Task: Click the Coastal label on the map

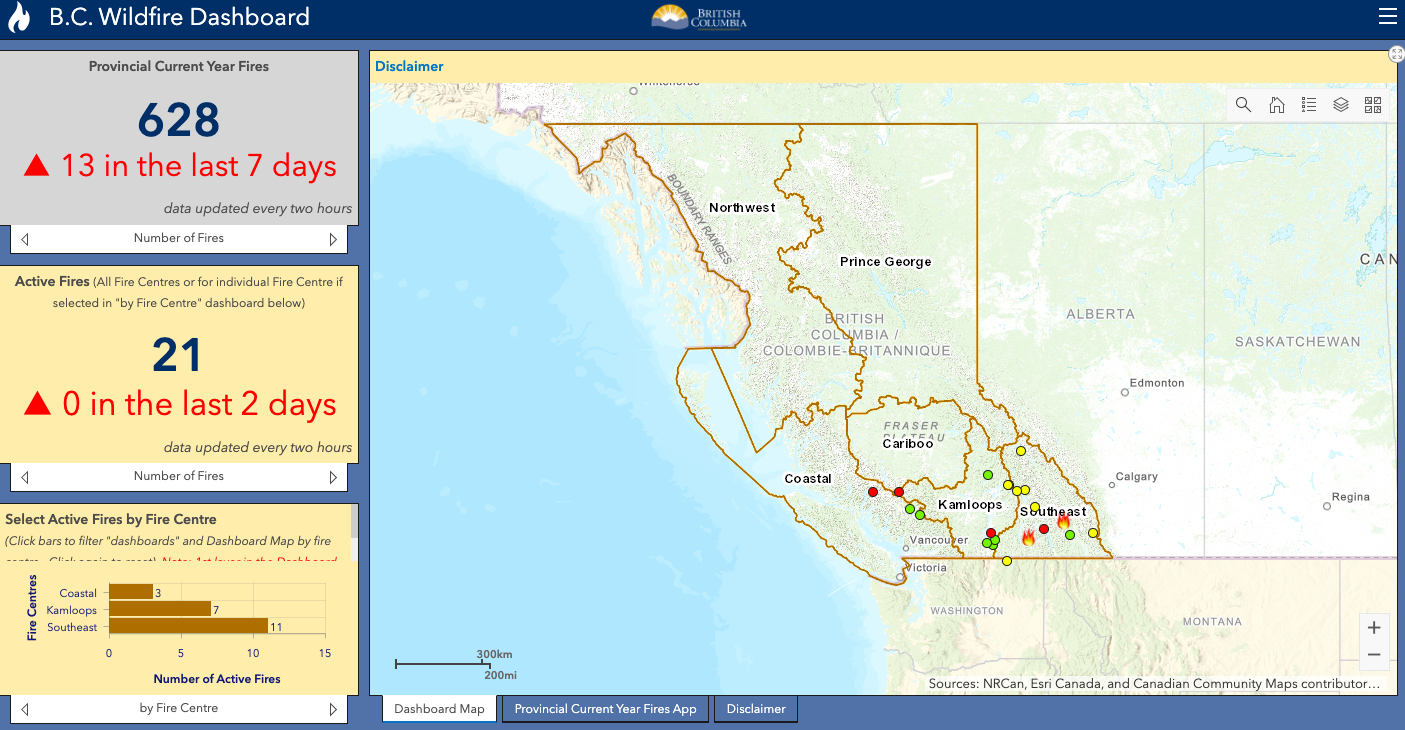Action: 808,479
